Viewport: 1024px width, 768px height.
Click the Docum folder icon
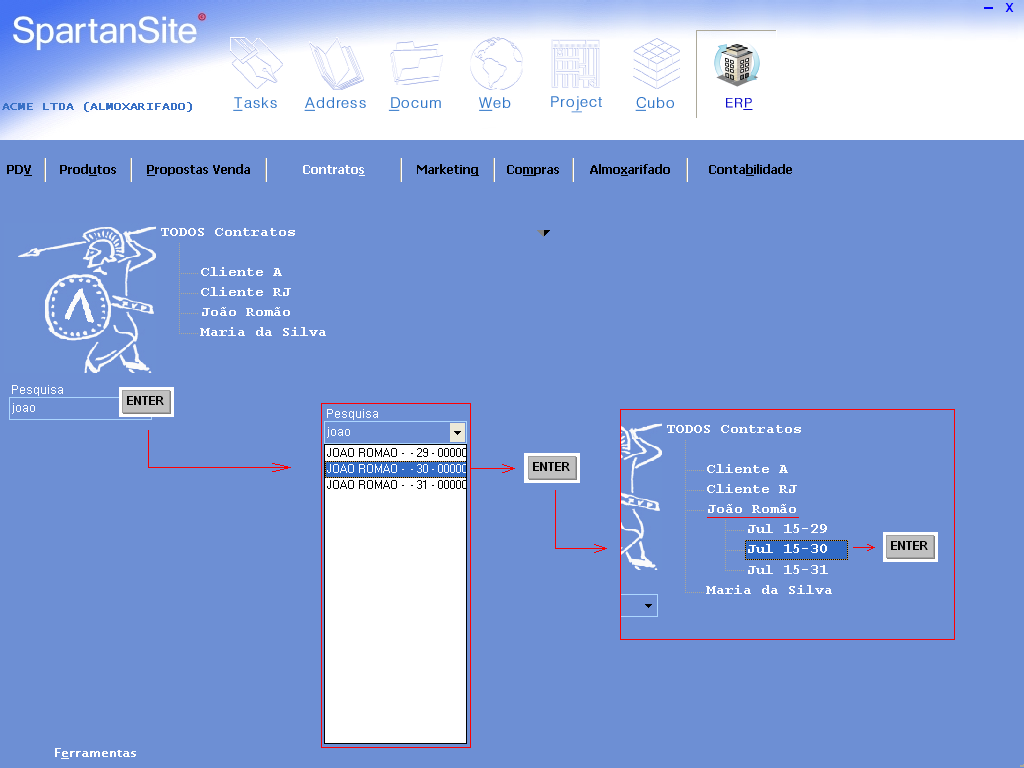point(416,65)
